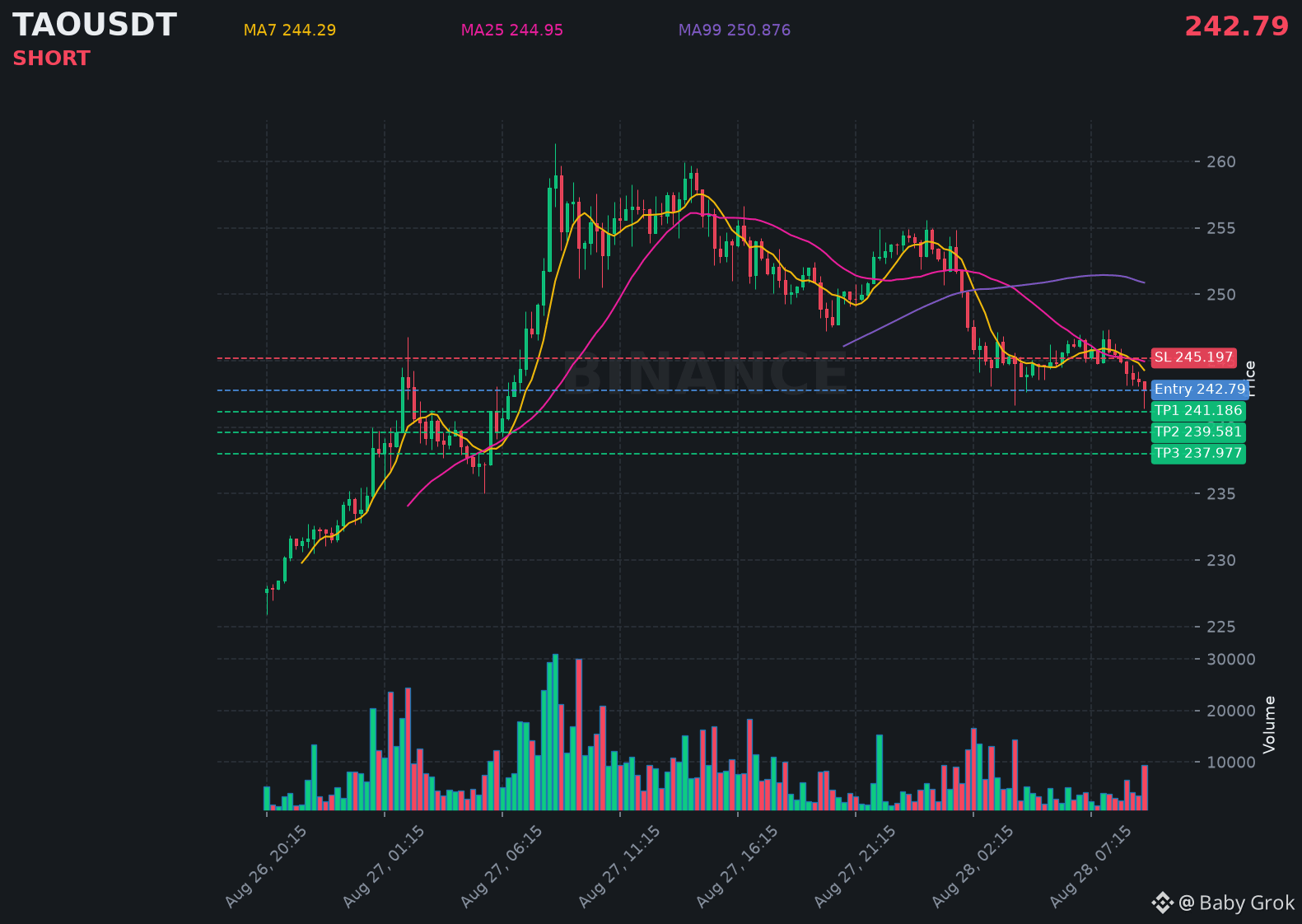Viewport: 1302px width, 924px height.
Task: Click the Aug 27, 11:15 time label
Action: click(619, 867)
